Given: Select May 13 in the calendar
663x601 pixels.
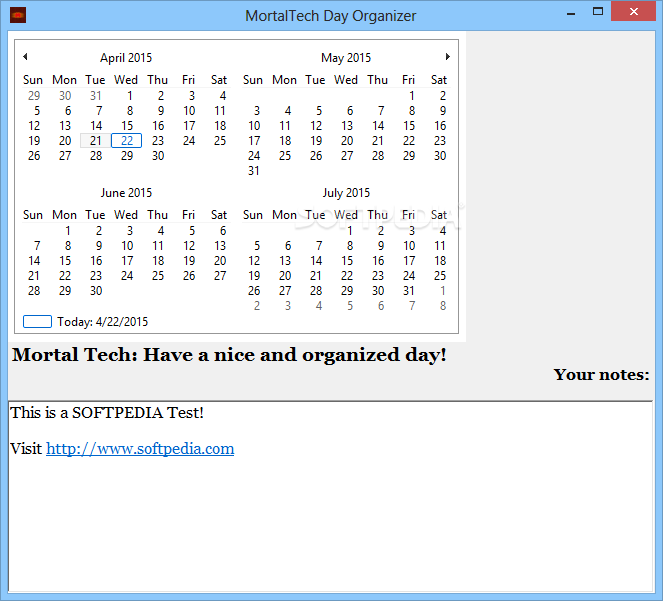Looking at the screenshot, I should tap(347, 126).
